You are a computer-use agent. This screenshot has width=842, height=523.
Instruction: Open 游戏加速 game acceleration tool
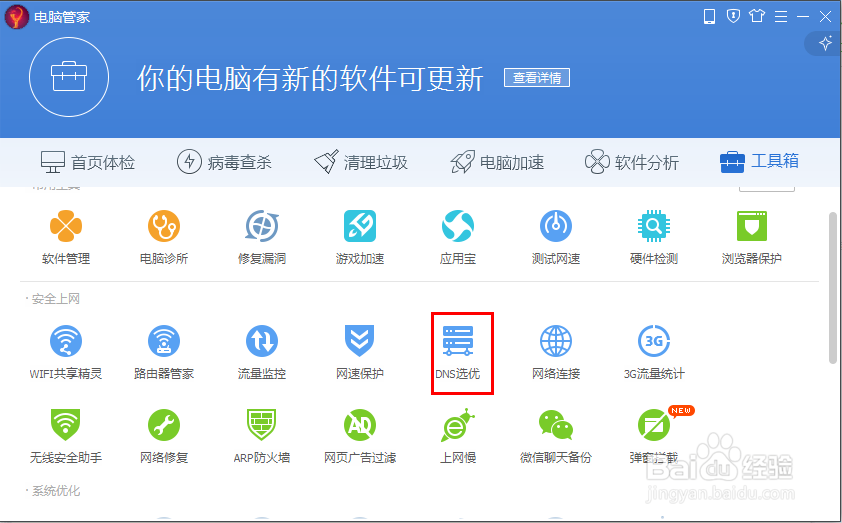360,237
